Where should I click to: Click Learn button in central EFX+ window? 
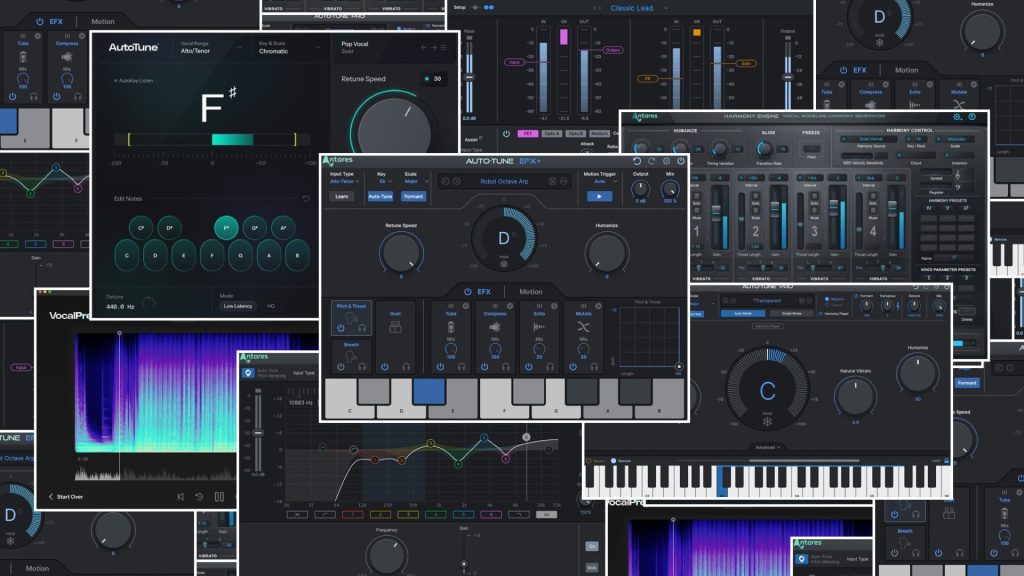pyautogui.click(x=342, y=197)
